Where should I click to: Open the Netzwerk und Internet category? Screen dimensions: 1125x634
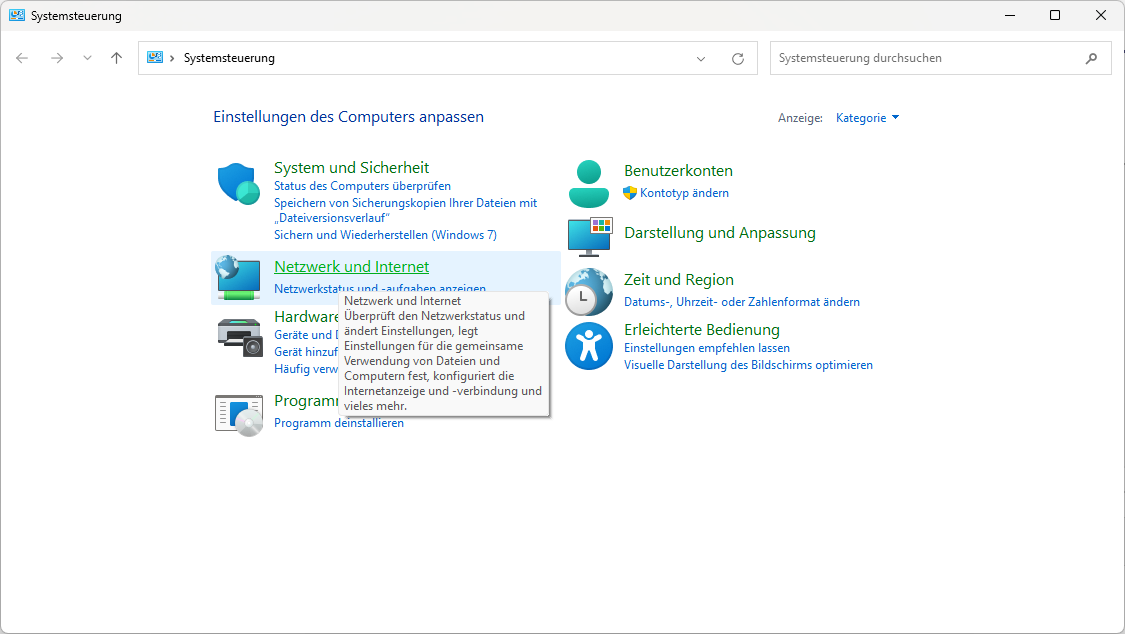351,267
